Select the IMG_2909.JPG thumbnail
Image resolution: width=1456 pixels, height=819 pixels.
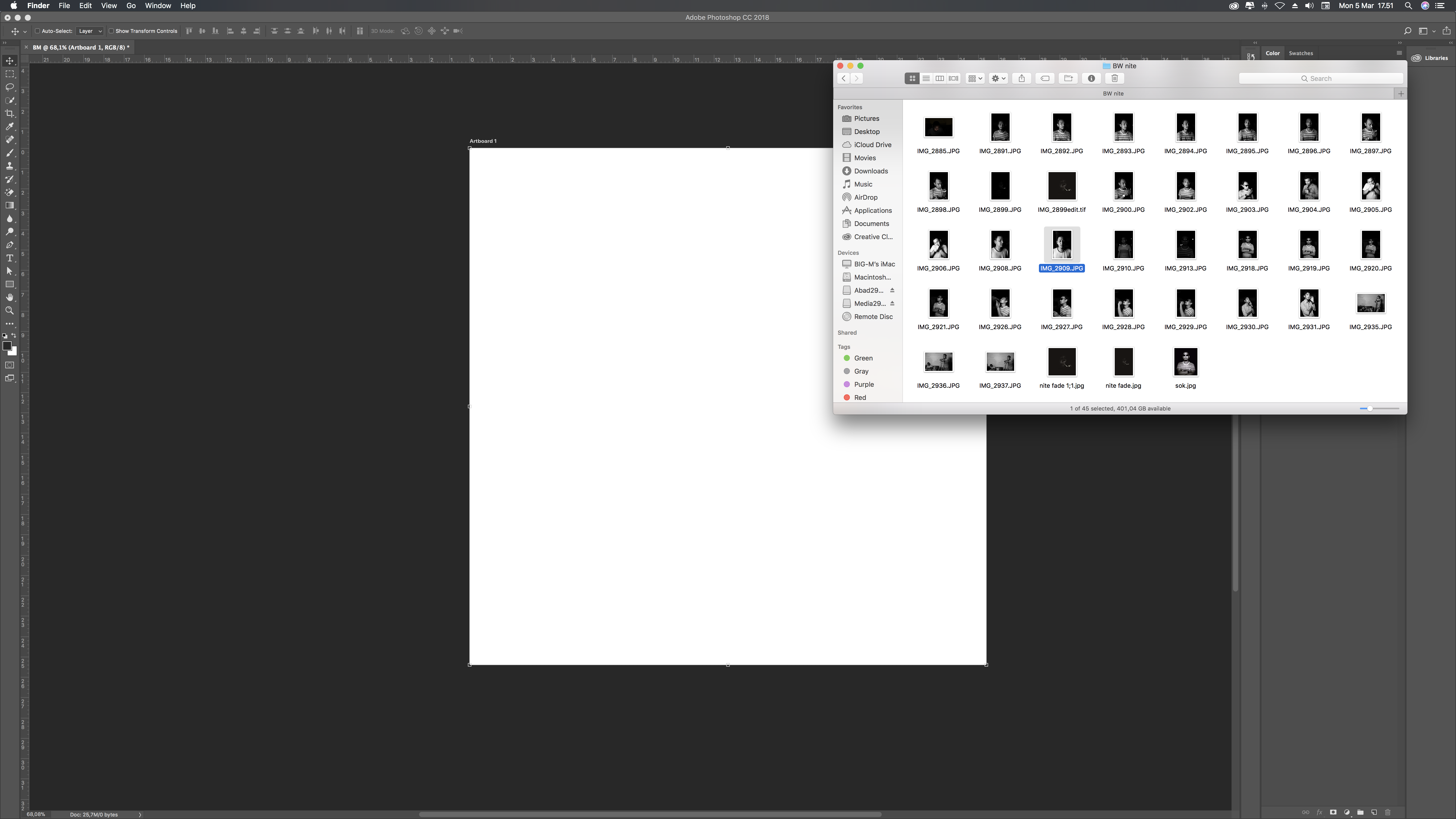point(1061,245)
